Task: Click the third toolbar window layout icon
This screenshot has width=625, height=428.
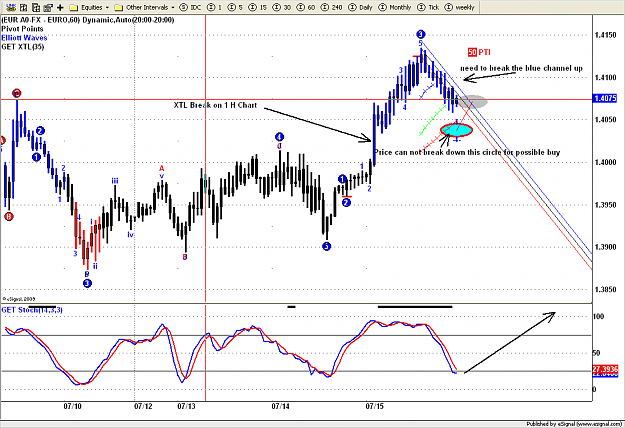Action: (36, 7)
